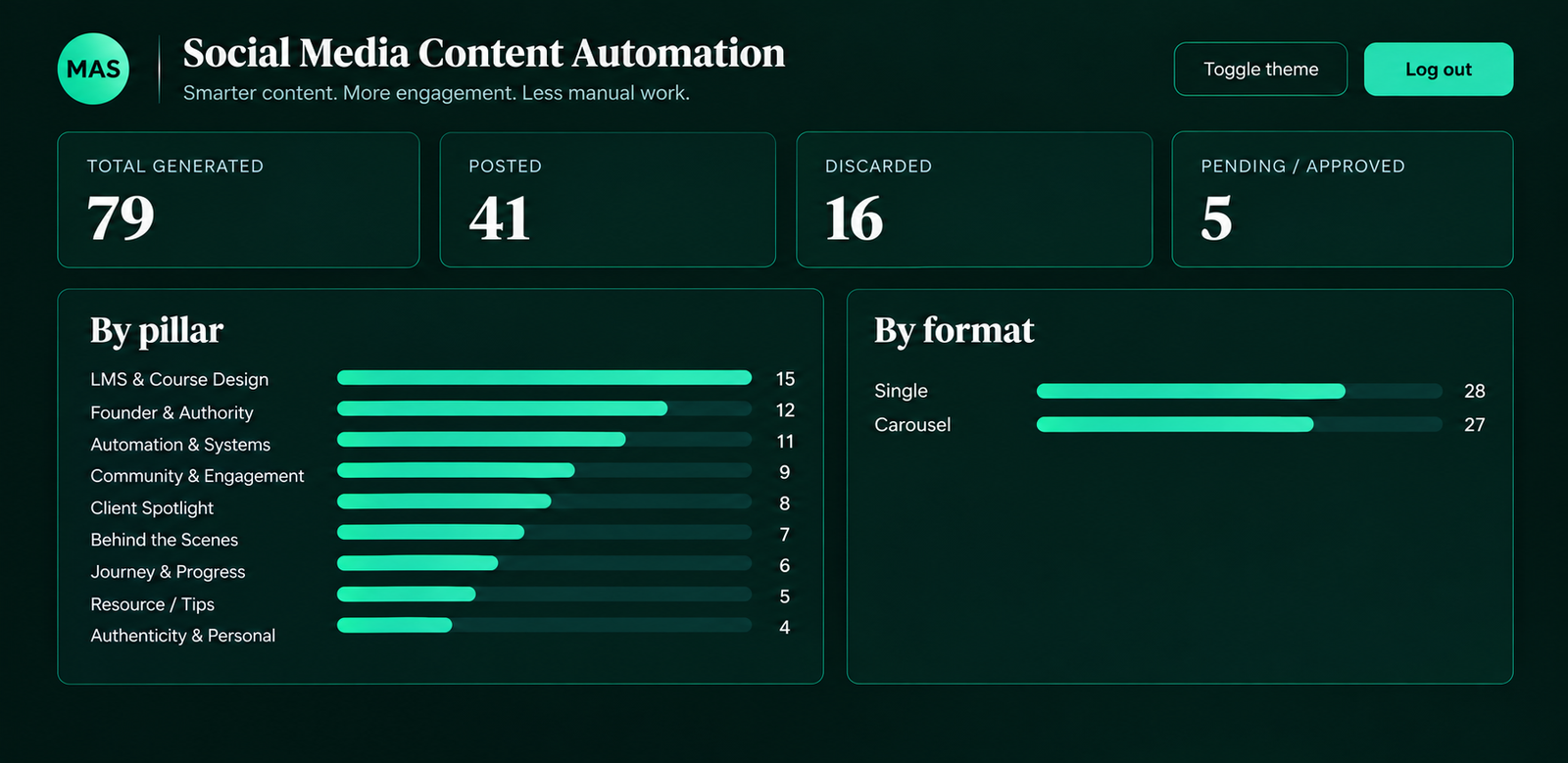Select the Single format count 28

(1474, 391)
